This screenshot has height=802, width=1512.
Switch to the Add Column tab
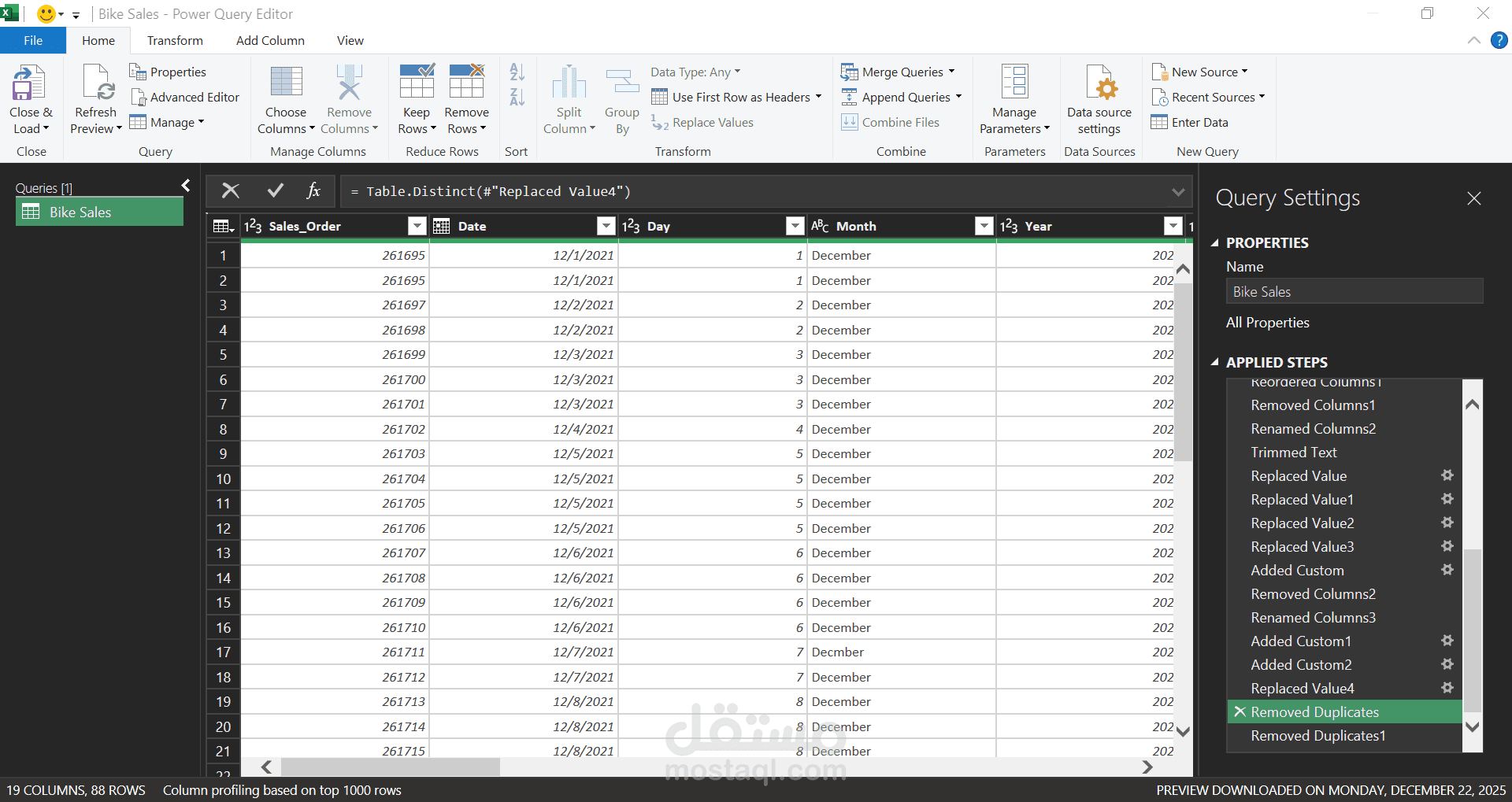270,40
